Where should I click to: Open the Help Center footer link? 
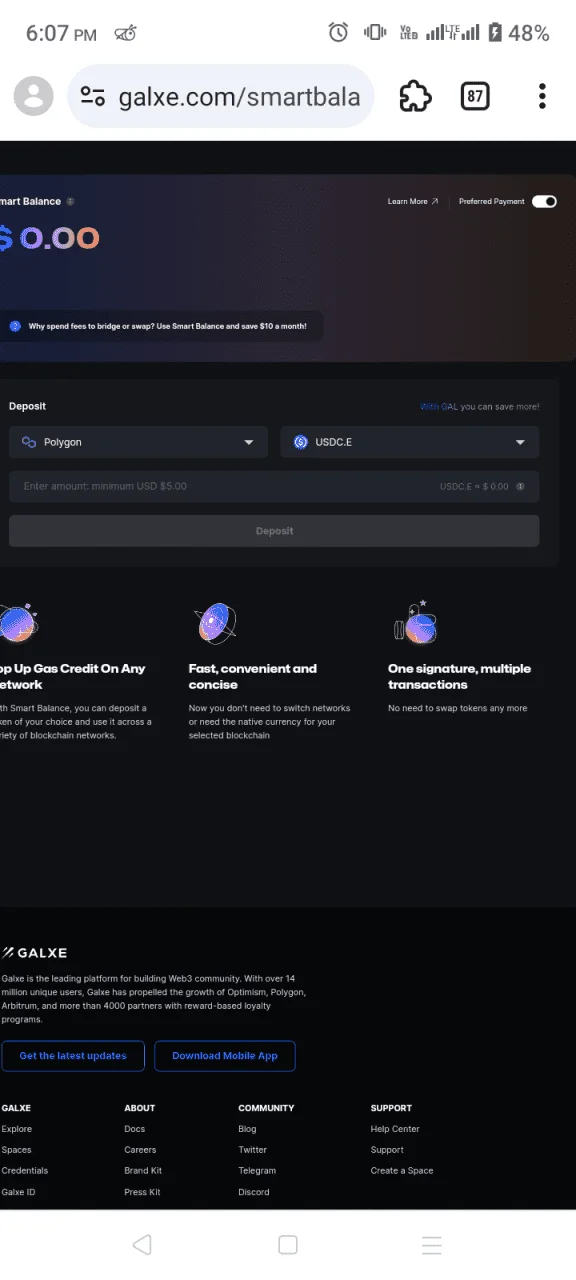coord(395,1129)
